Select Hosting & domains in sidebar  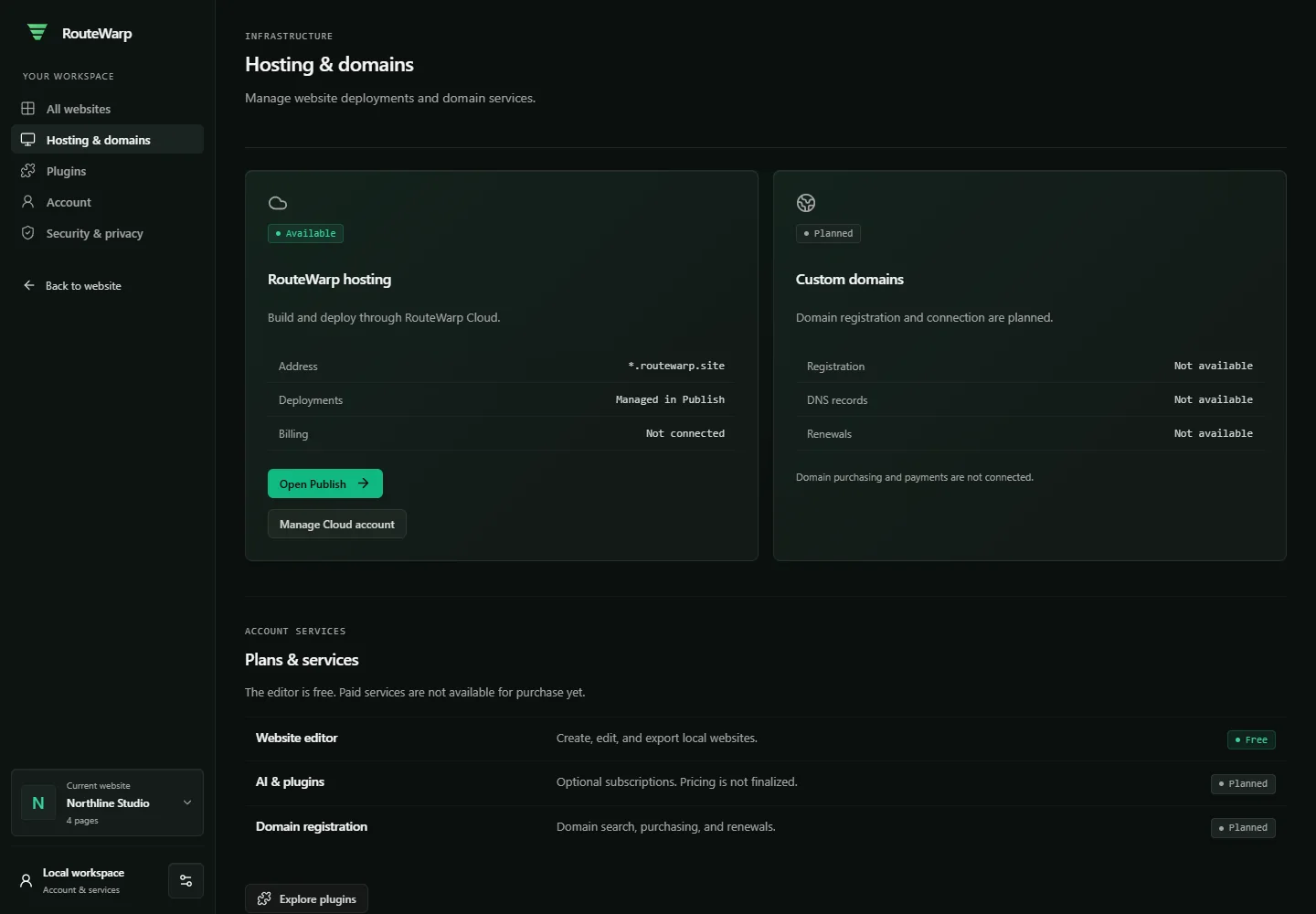(107, 140)
